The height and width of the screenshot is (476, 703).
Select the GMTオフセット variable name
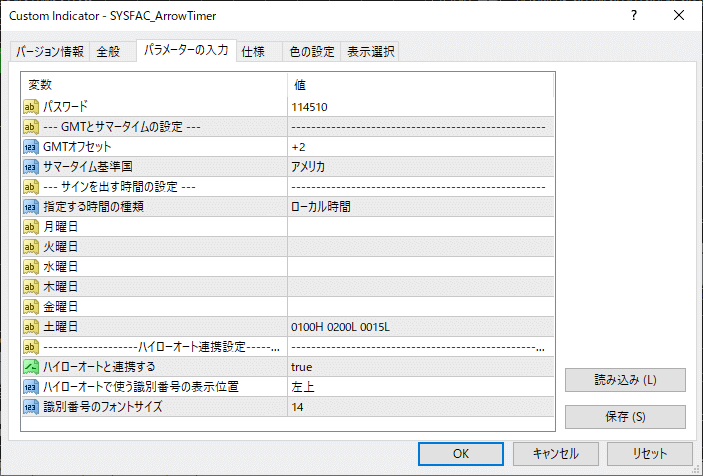(77, 147)
